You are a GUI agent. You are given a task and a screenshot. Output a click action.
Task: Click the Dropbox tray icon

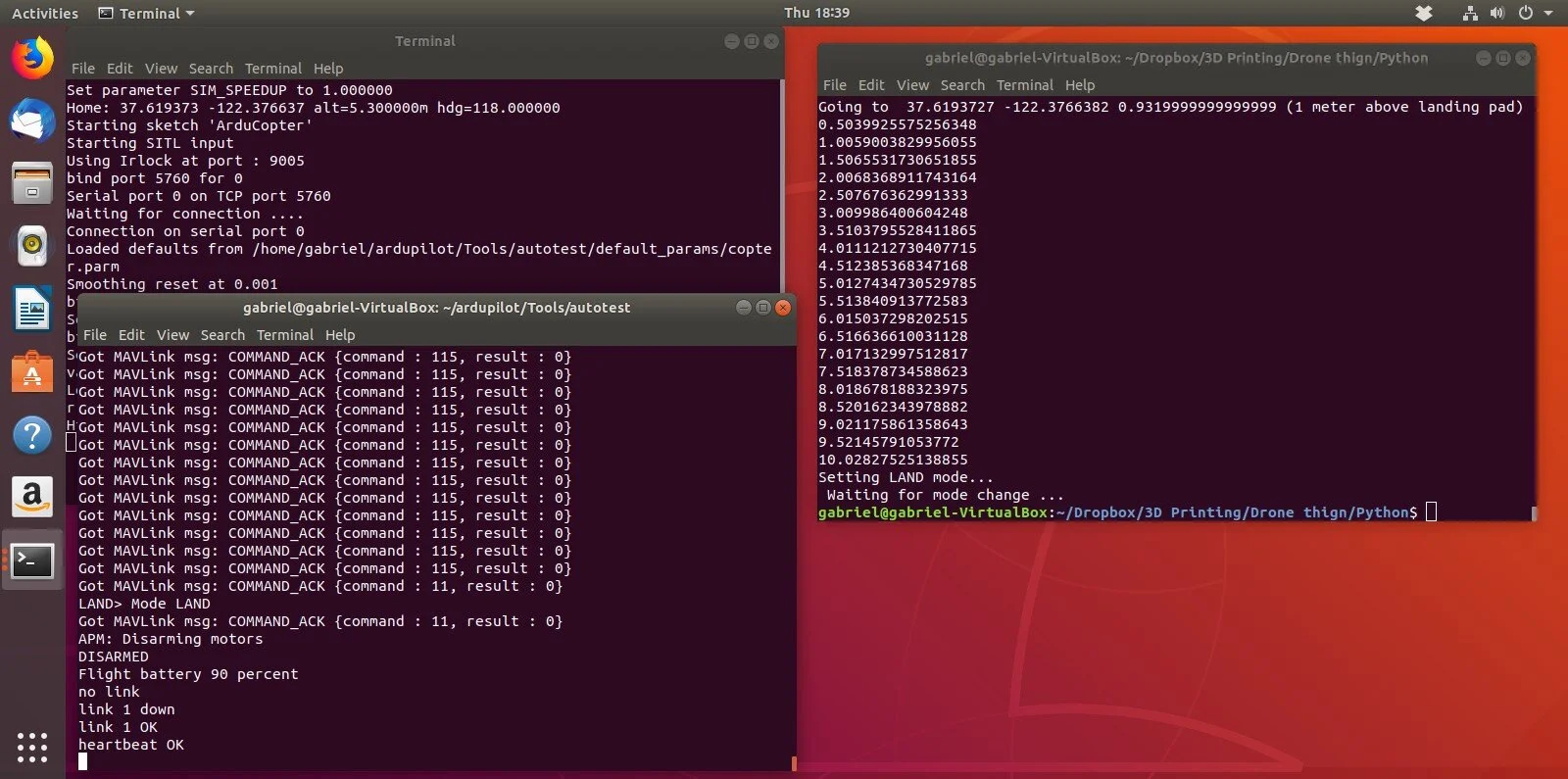(1424, 13)
